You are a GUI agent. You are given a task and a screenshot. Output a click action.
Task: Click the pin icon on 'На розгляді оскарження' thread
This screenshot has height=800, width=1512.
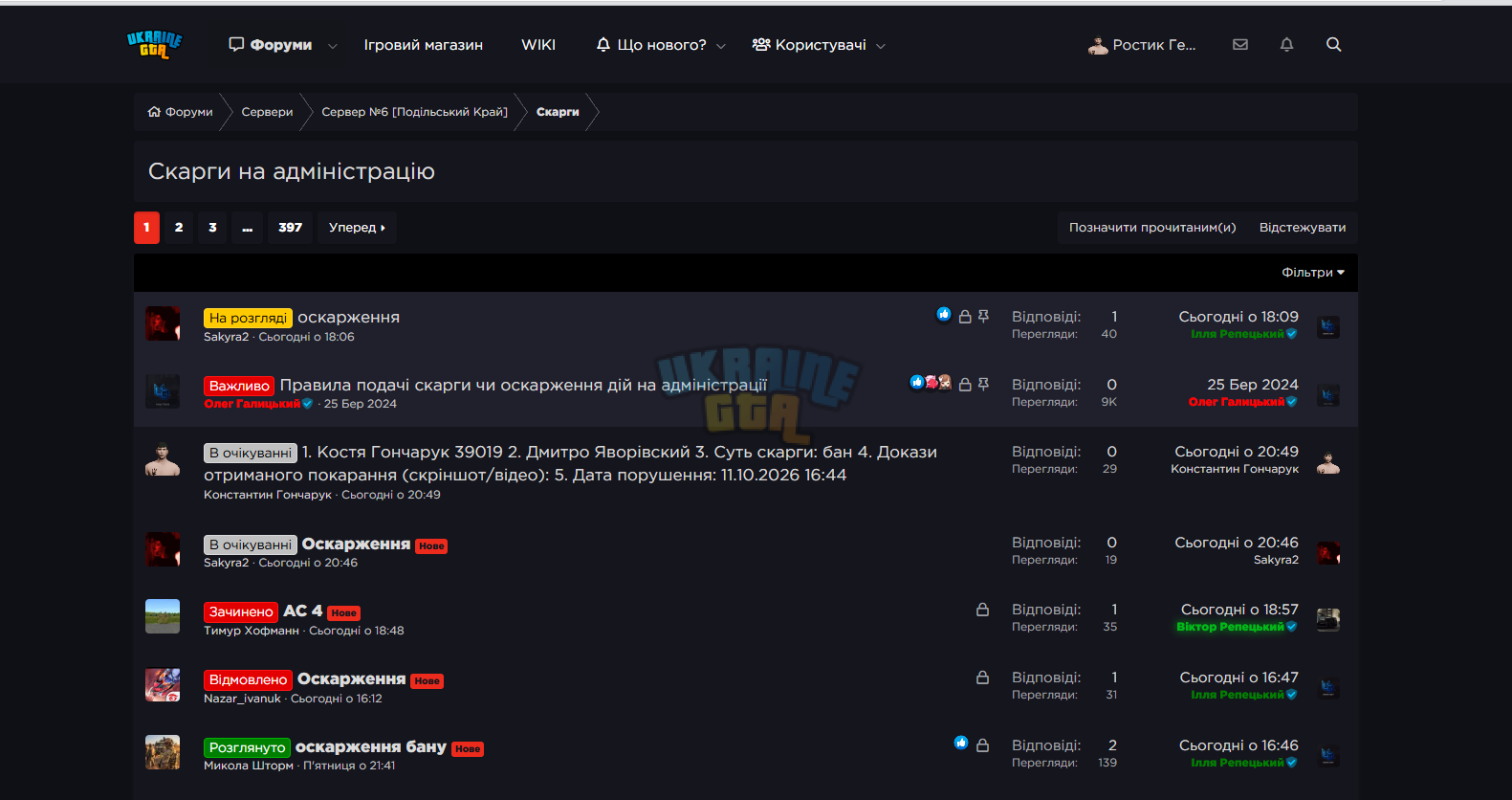click(x=983, y=316)
